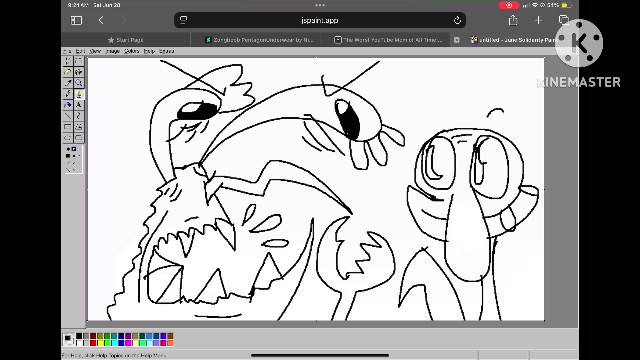Image resolution: width=640 pixels, height=360 pixels.
Task: Tap the red screen recording indicator
Action: [x=509, y=5]
